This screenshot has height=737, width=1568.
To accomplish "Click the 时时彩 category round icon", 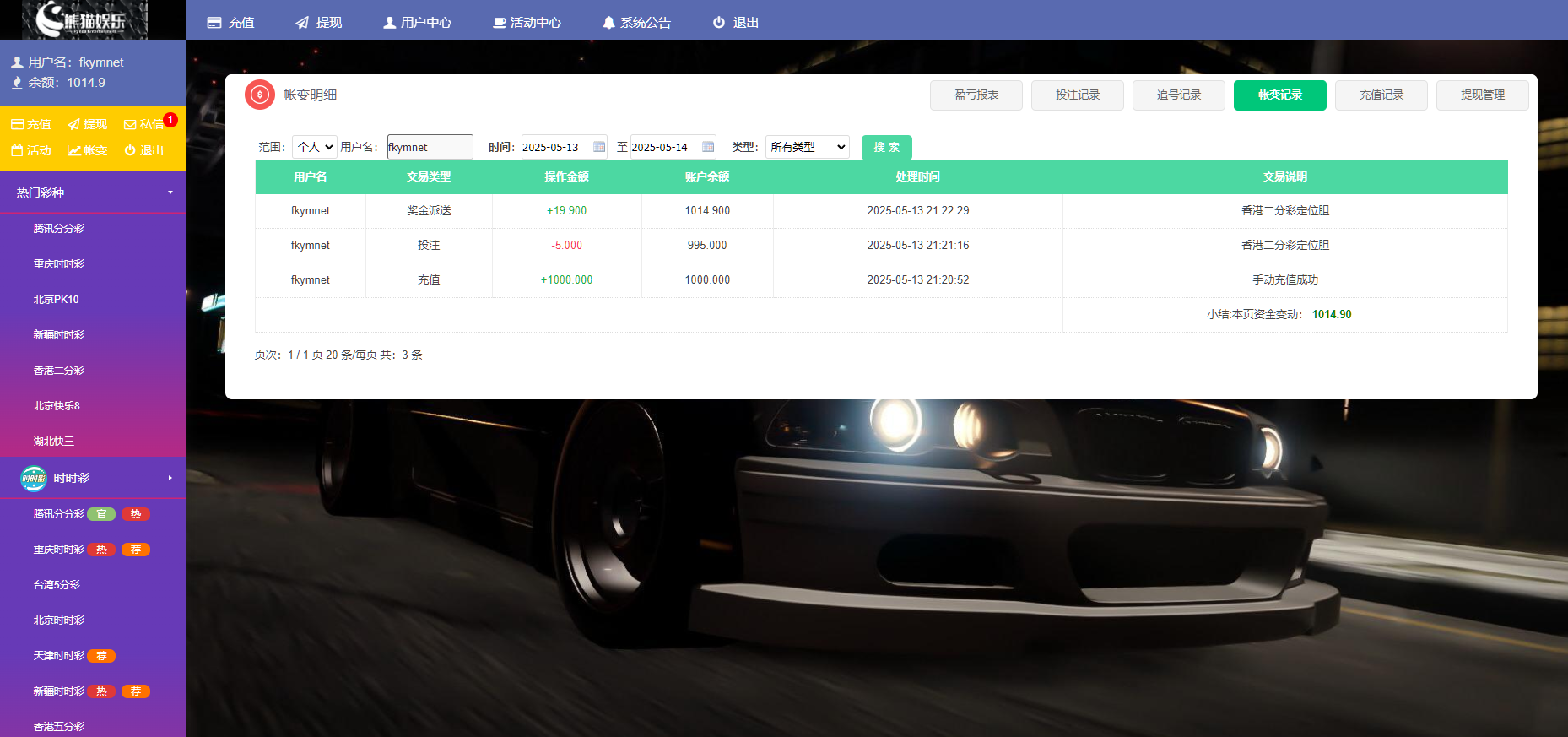I will click(34, 478).
